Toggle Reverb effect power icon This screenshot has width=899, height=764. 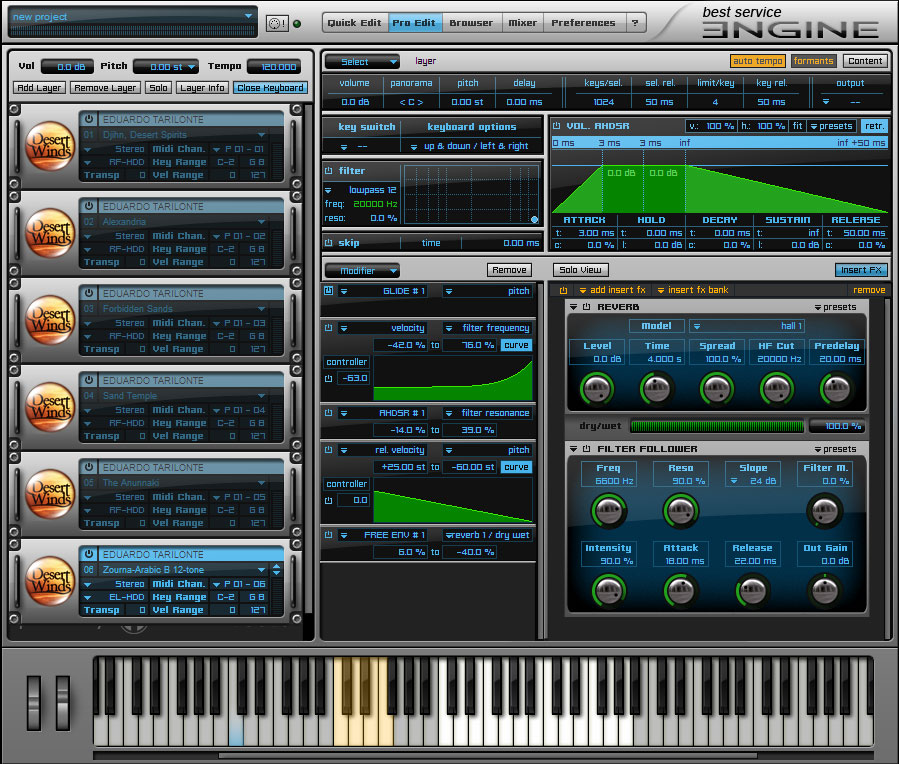(x=587, y=307)
